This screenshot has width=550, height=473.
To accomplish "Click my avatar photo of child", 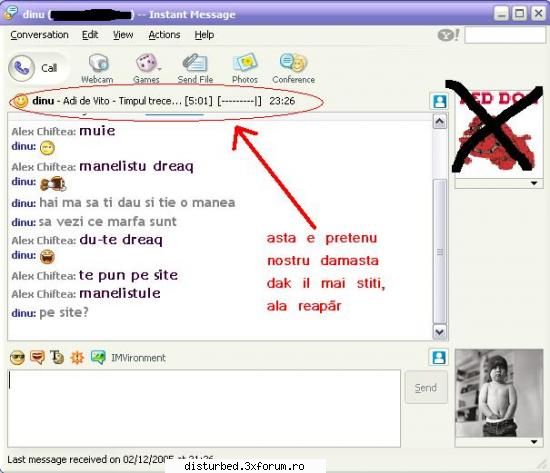I will 499,393.
